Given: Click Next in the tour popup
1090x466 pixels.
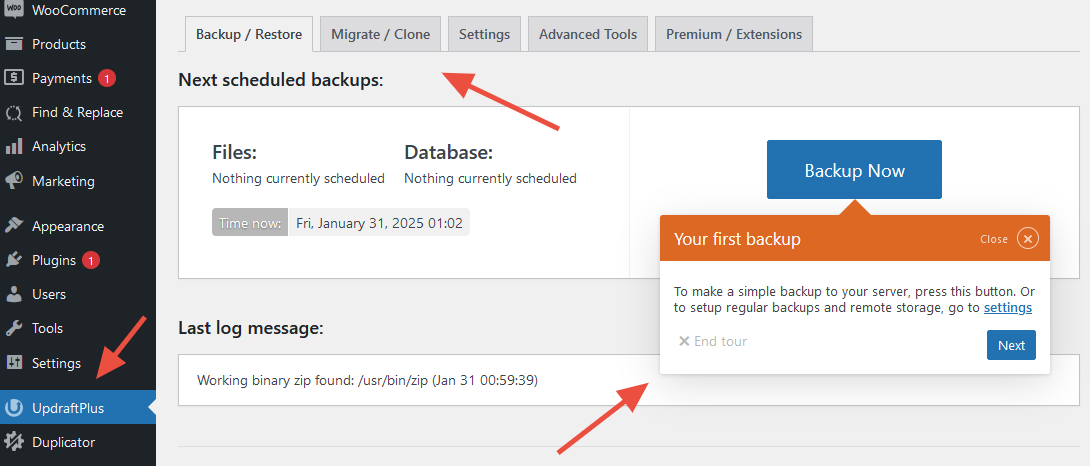Looking at the screenshot, I should [1011, 345].
